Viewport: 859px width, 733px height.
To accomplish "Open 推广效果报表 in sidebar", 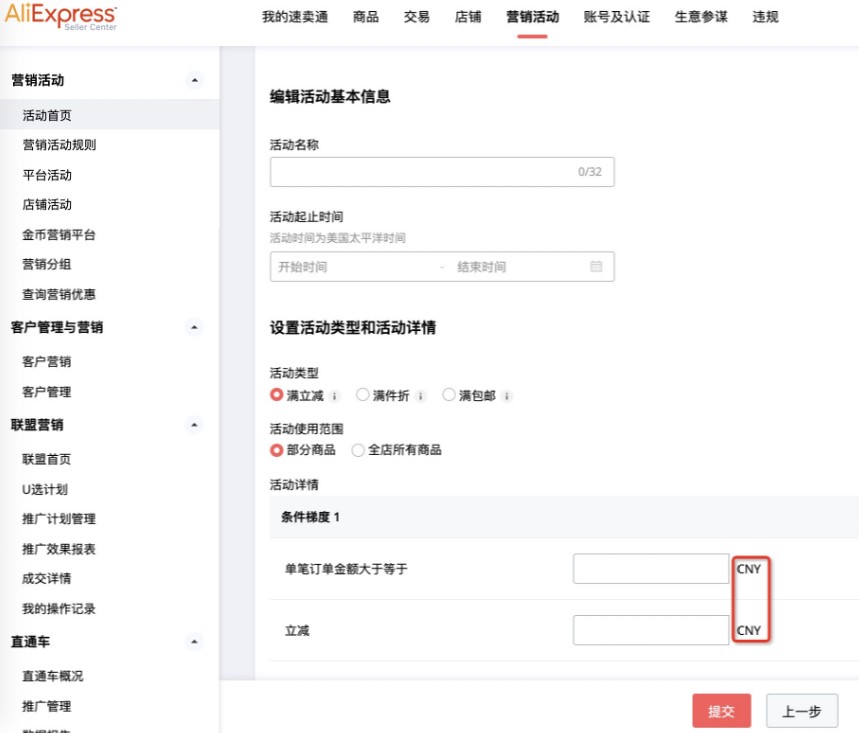I will (x=59, y=549).
